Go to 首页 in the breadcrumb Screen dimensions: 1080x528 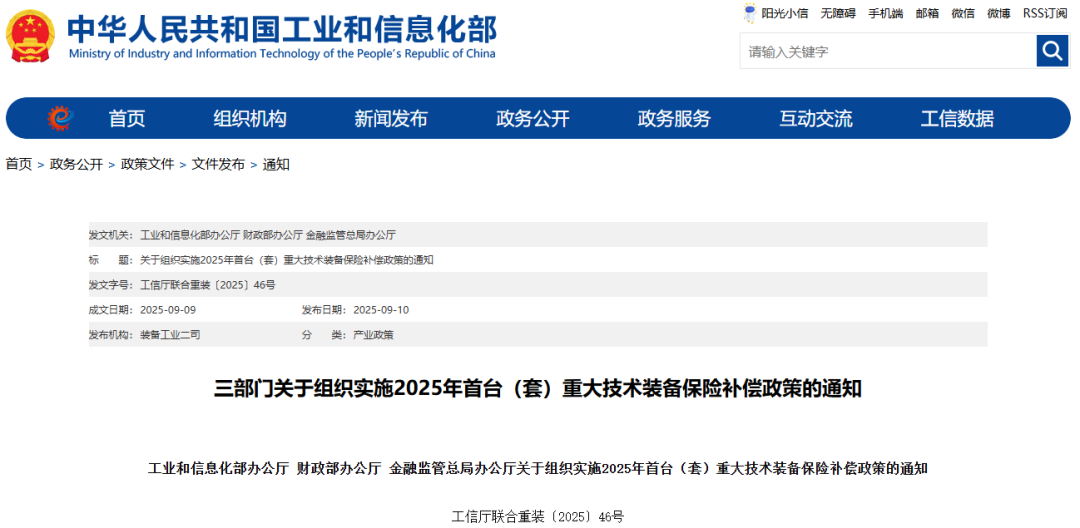(x=19, y=165)
